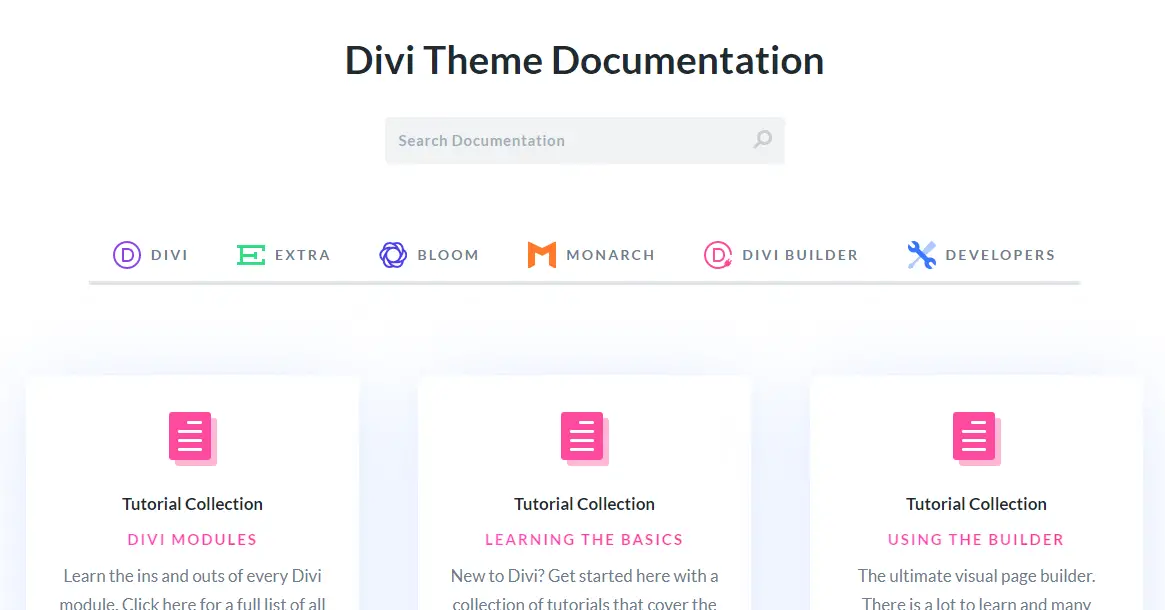Click the pink document icon above Learning the Basics
The height and width of the screenshot is (610, 1165).
coord(585,438)
